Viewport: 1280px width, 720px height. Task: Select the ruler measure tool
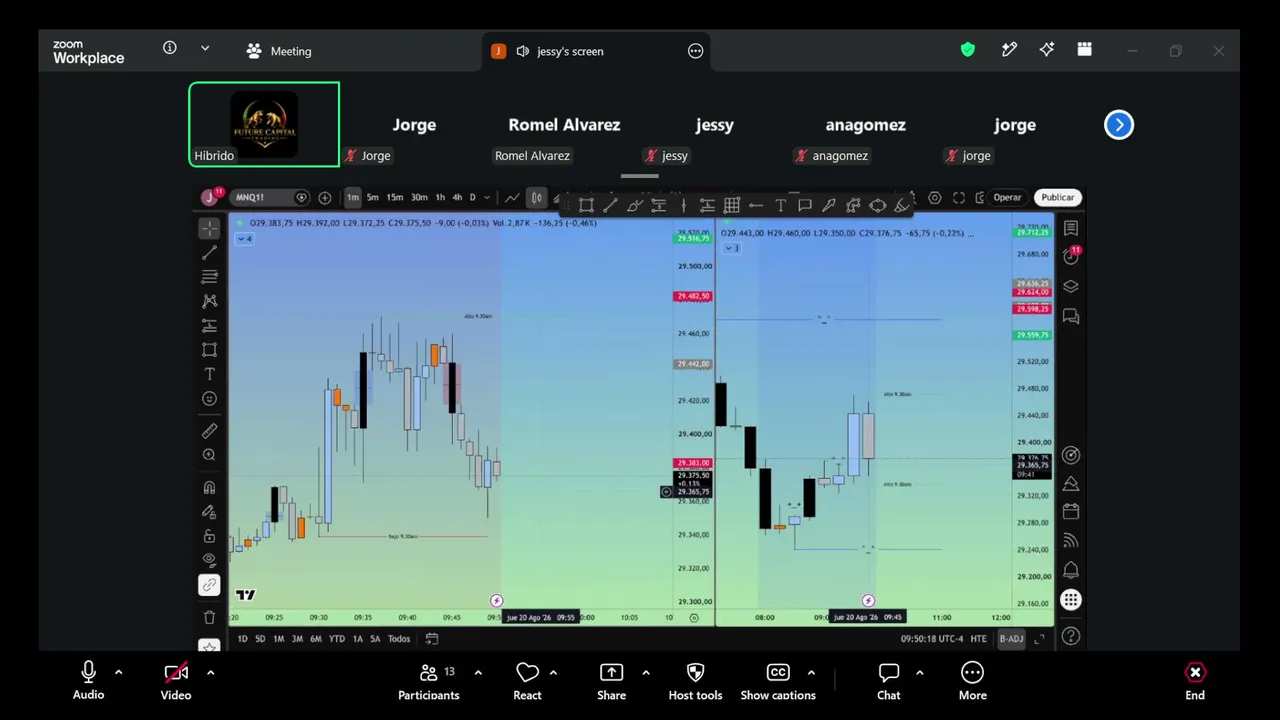(x=209, y=431)
